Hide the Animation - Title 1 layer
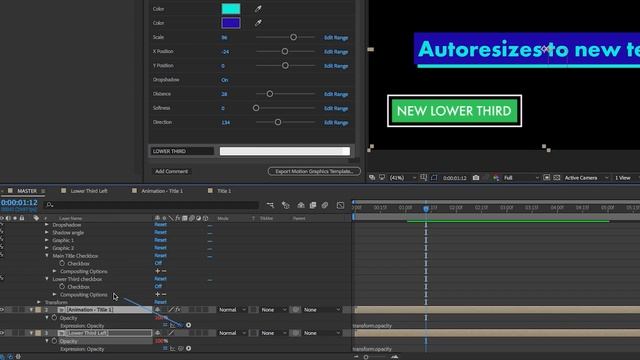Screen dimensions: 640x360 [x=2, y=310]
